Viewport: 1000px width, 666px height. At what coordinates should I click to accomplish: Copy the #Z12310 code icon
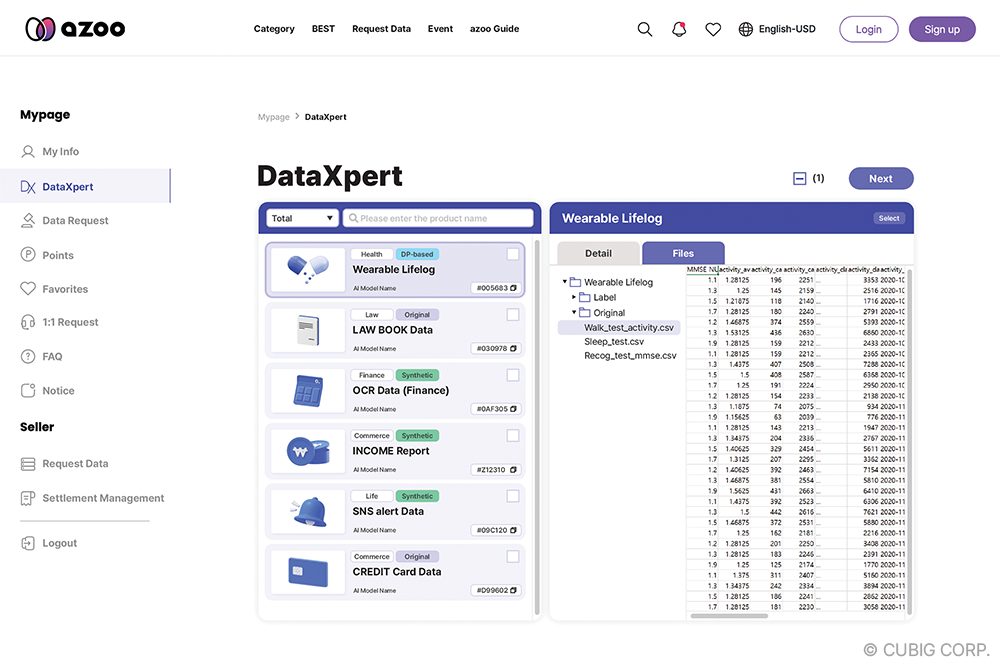[x=513, y=470]
